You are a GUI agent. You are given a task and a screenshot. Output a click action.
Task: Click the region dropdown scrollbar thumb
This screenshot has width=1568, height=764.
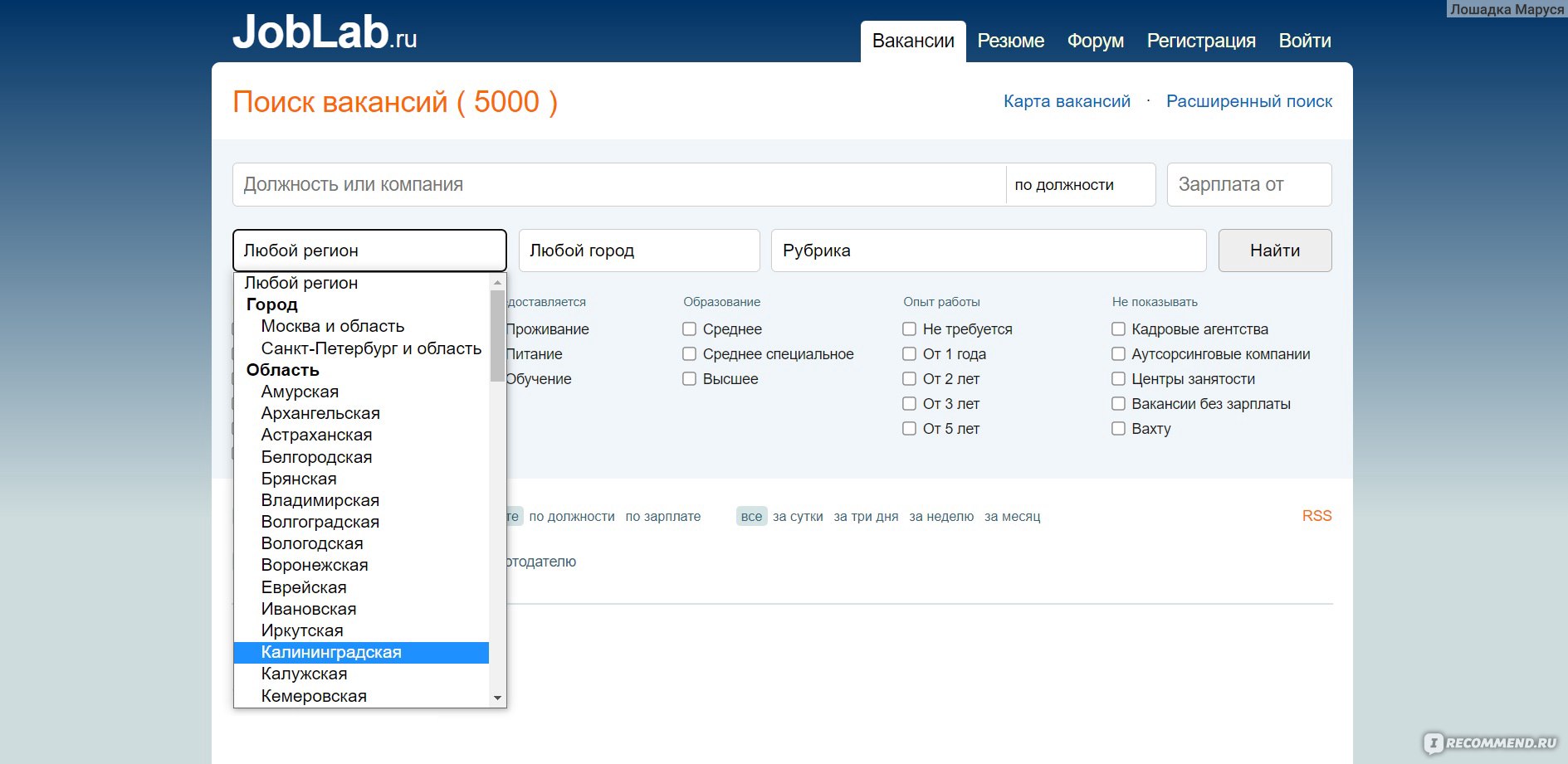497,336
